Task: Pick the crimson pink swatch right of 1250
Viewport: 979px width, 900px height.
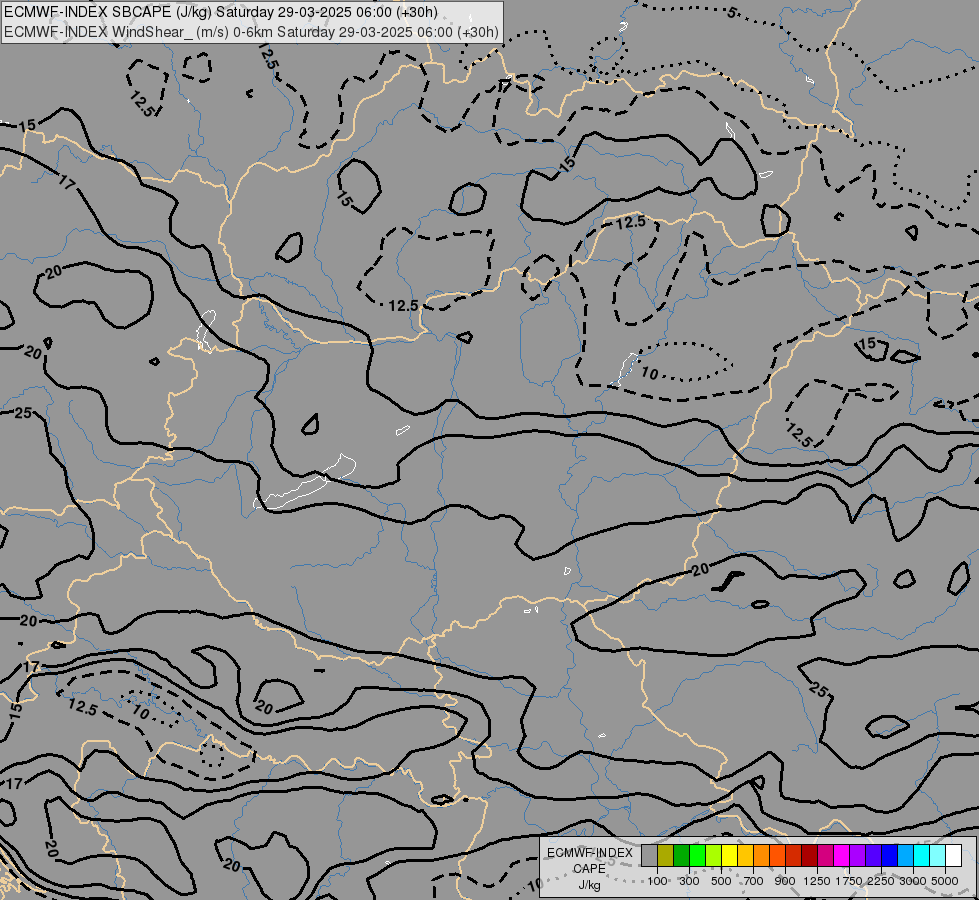Action: point(825,855)
